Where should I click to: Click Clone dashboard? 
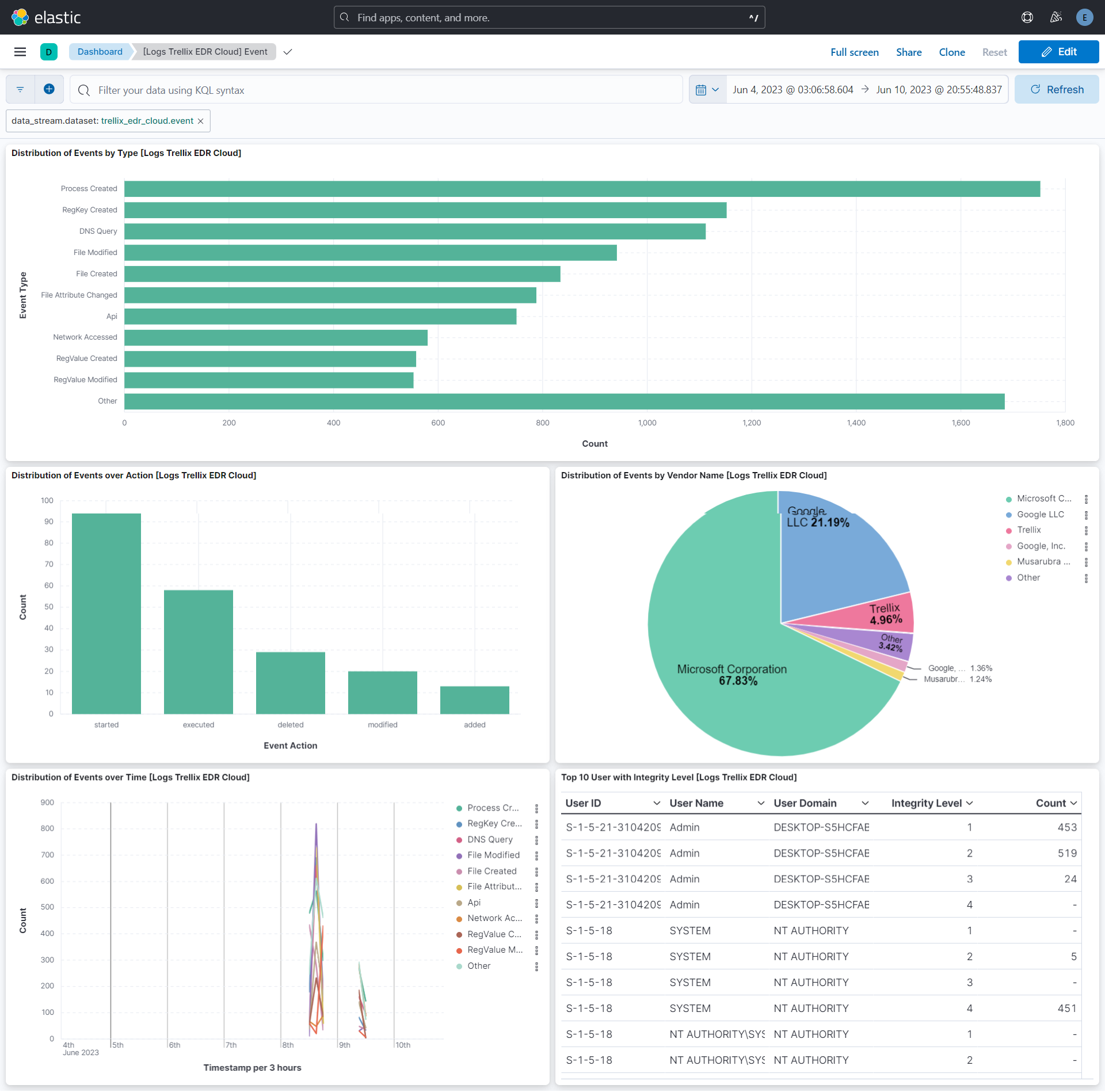tap(952, 52)
